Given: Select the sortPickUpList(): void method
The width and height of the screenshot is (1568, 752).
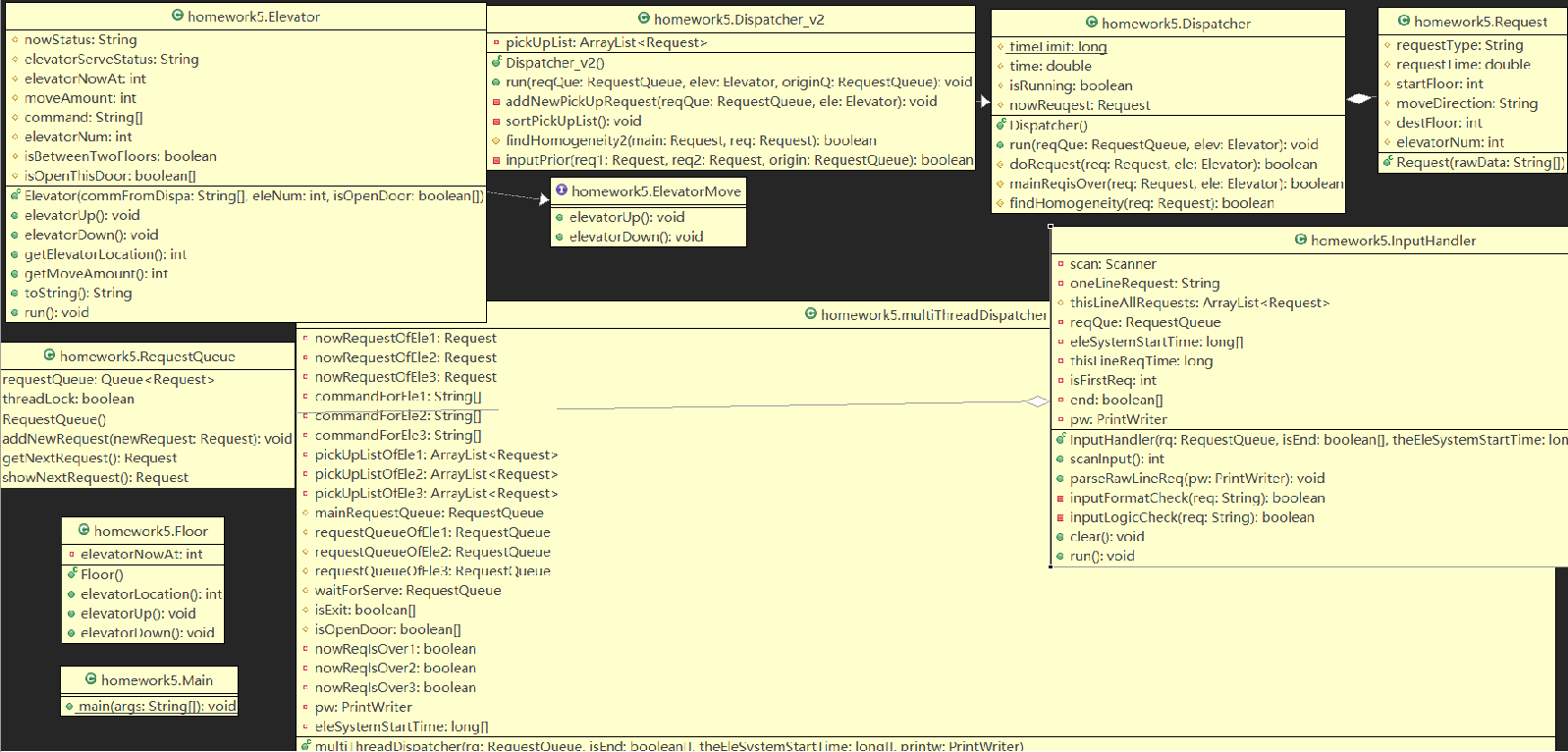Looking at the screenshot, I should point(573,121).
